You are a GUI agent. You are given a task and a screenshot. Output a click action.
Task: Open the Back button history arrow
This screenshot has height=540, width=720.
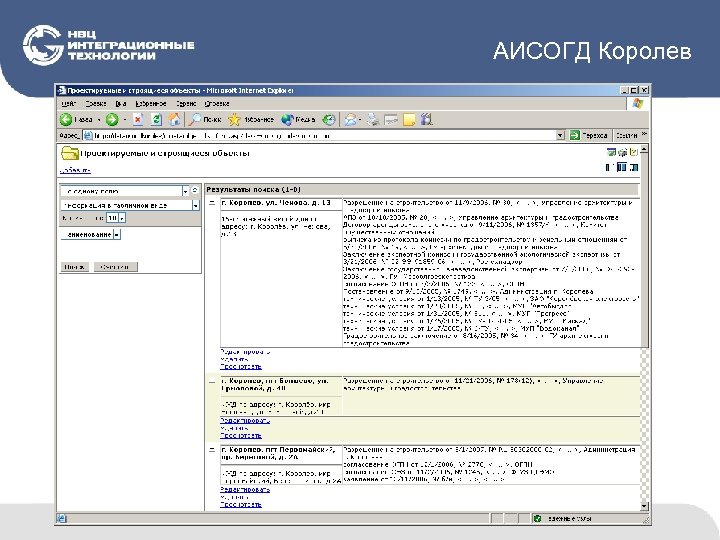(x=99, y=120)
